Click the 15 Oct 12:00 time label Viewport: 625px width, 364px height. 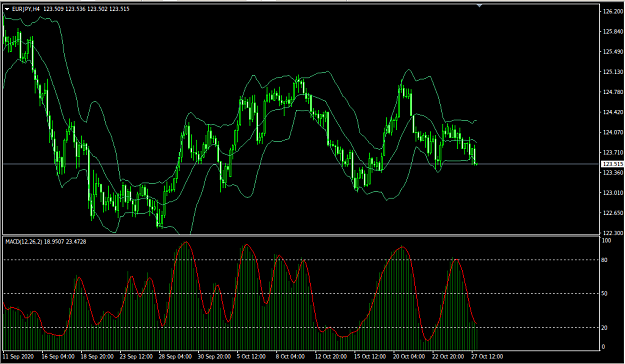370,356
